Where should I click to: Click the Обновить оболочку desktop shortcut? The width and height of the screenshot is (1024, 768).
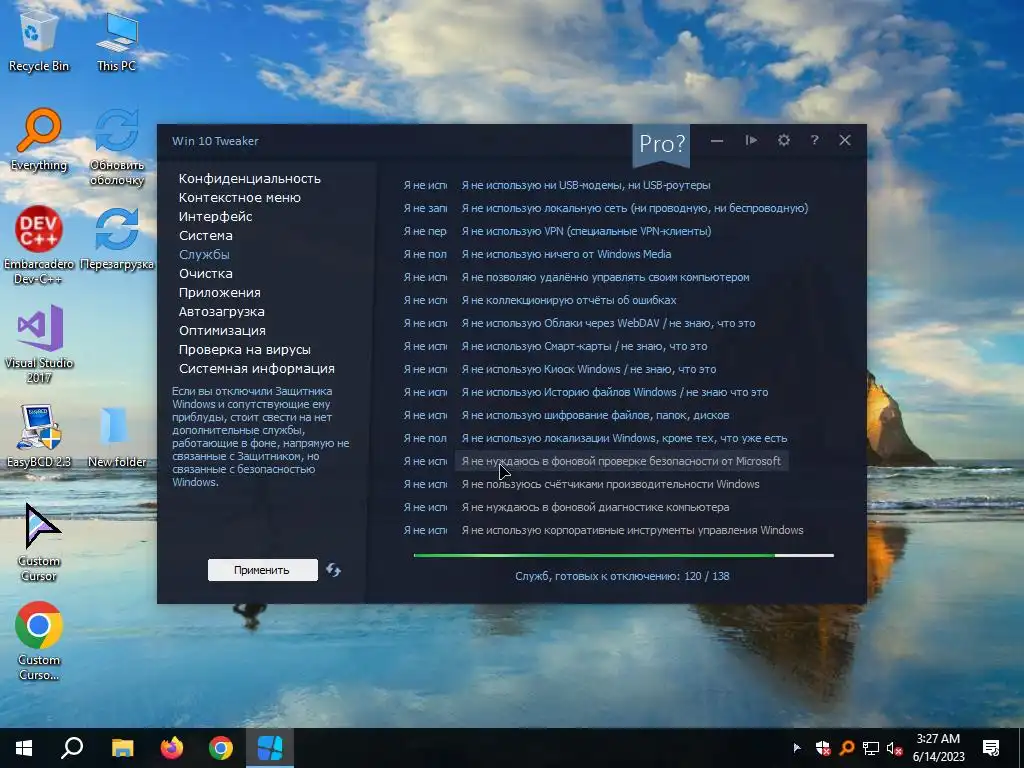[x=117, y=147]
